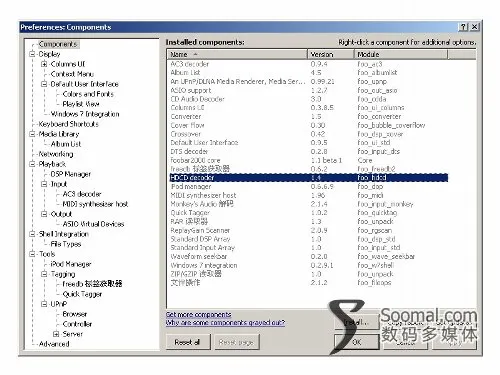Collapse the Playback tree node

tap(32, 164)
